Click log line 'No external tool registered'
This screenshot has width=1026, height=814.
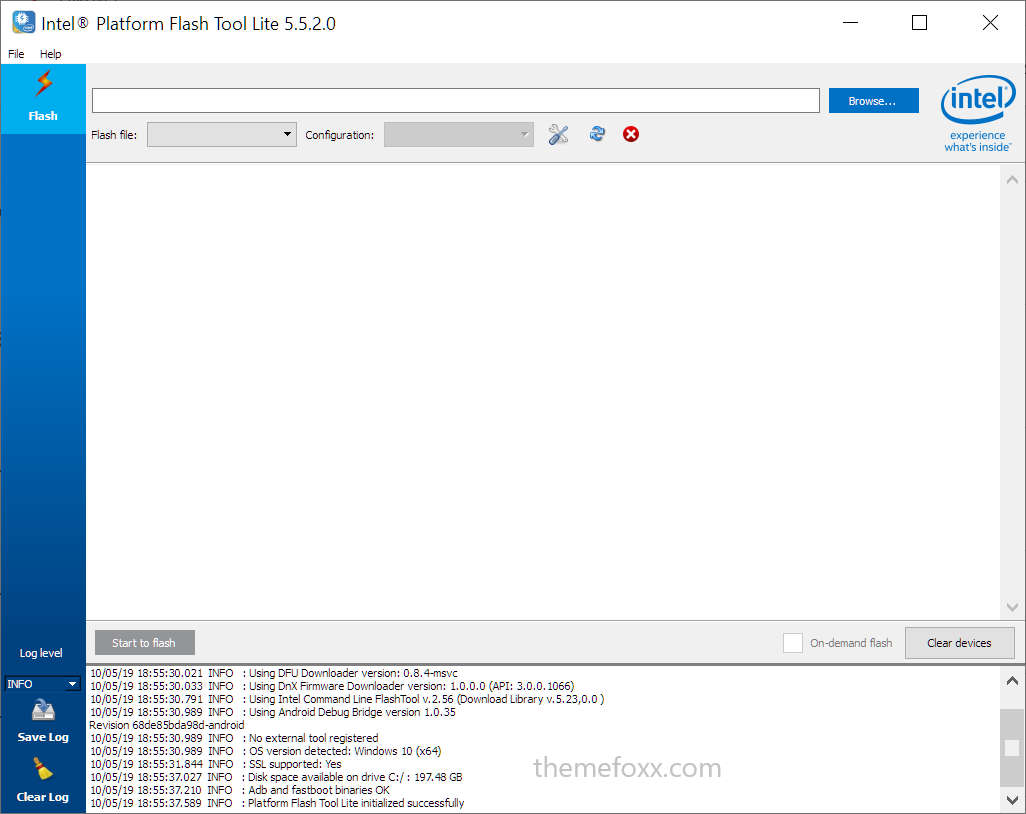pos(234,737)
